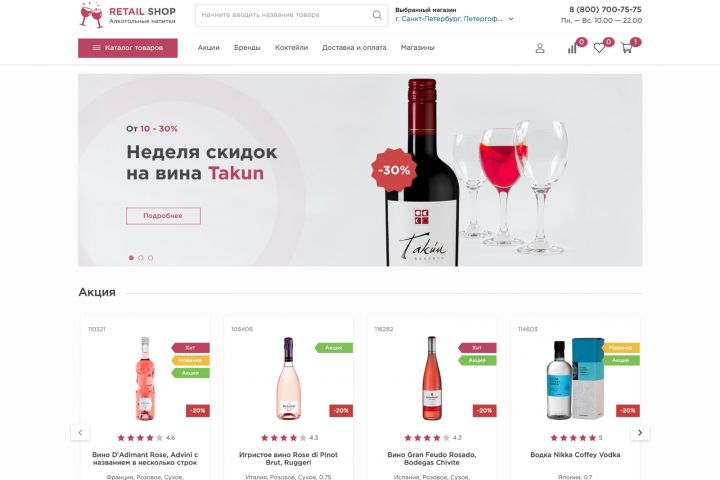This screenshot has height=480, width=720.
Task: Select the third banner slide dot
Action: 151,258
